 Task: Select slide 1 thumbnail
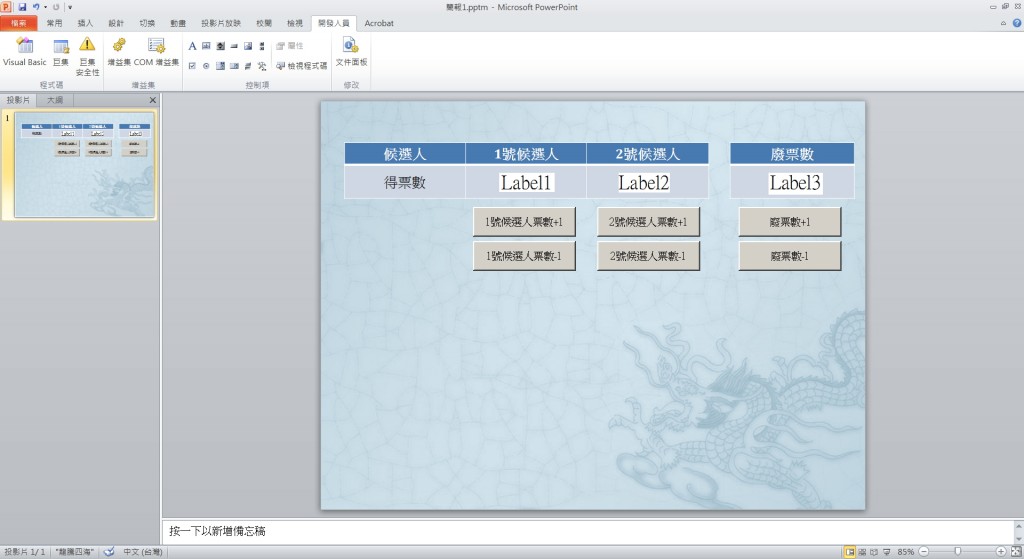(x=85, y=165)
